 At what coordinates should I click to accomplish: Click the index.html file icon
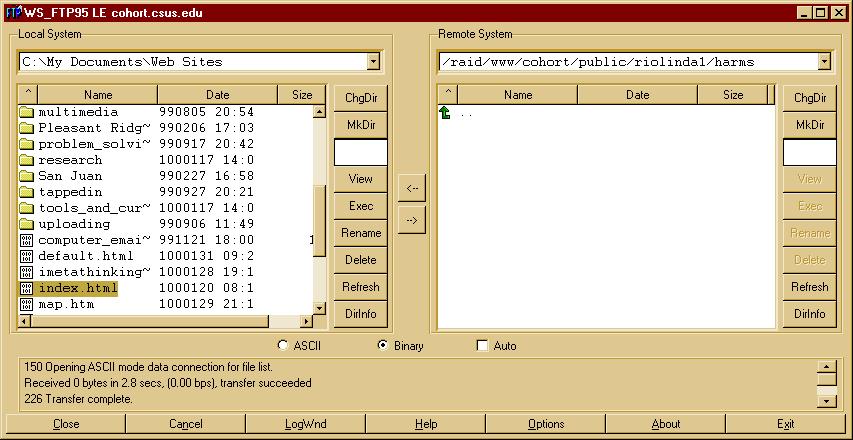click(26, 288)
